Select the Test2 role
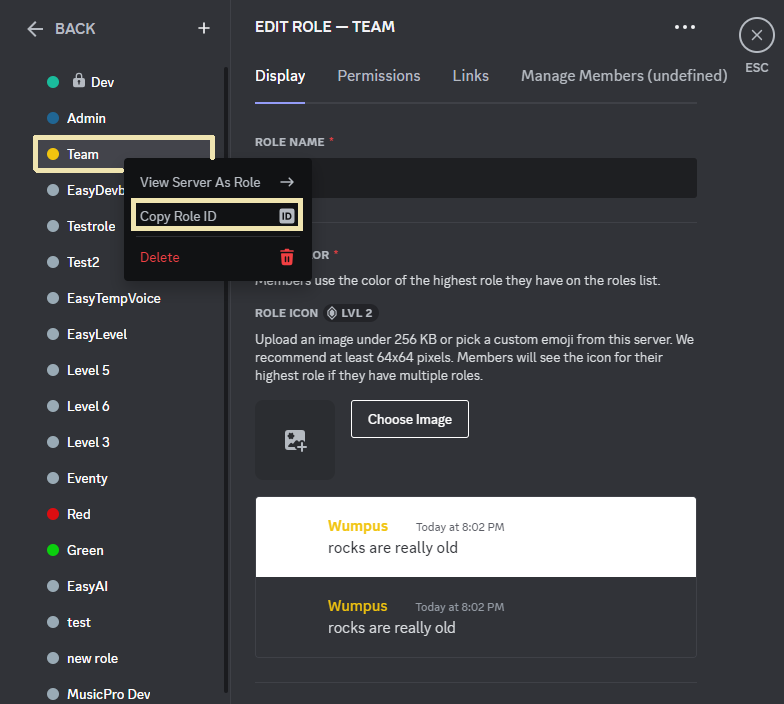Viewport: 784px width, 704px height. click(x=80, y=262)
